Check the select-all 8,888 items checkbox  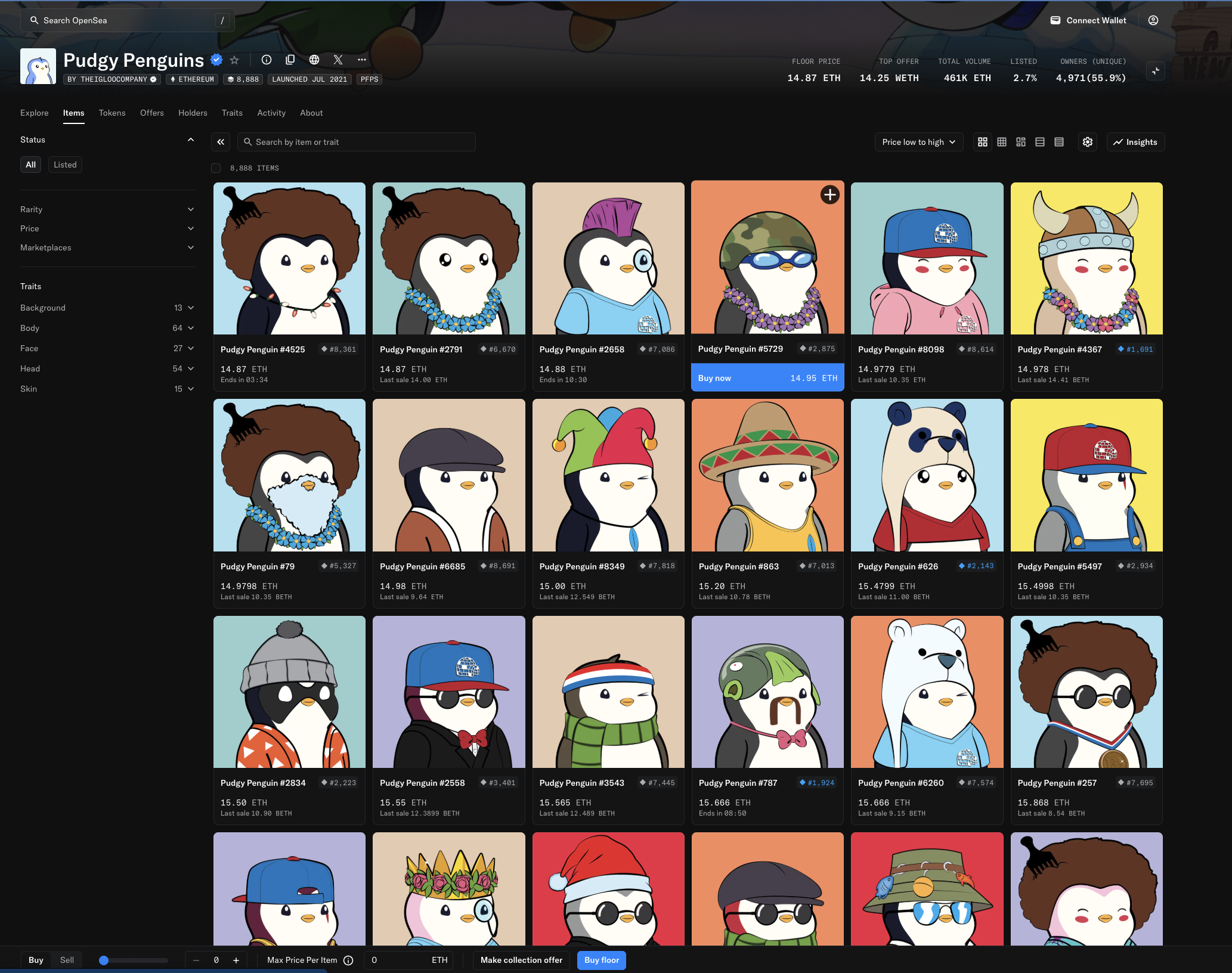[216, 168]
